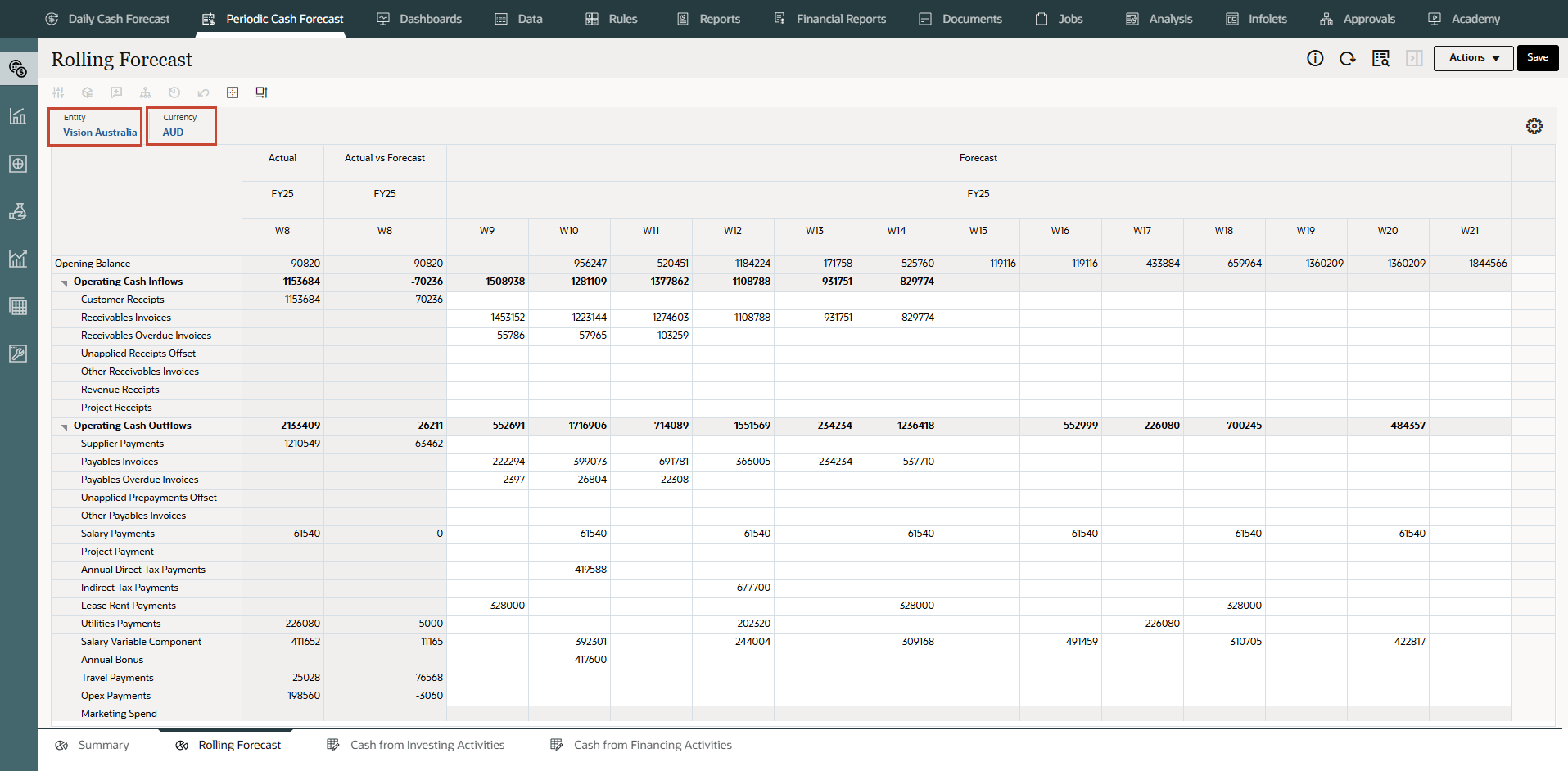Select the Annual Bonus row label
Image resolution: width=1568 pixels, height=771 pixels.
pos(112,660)
